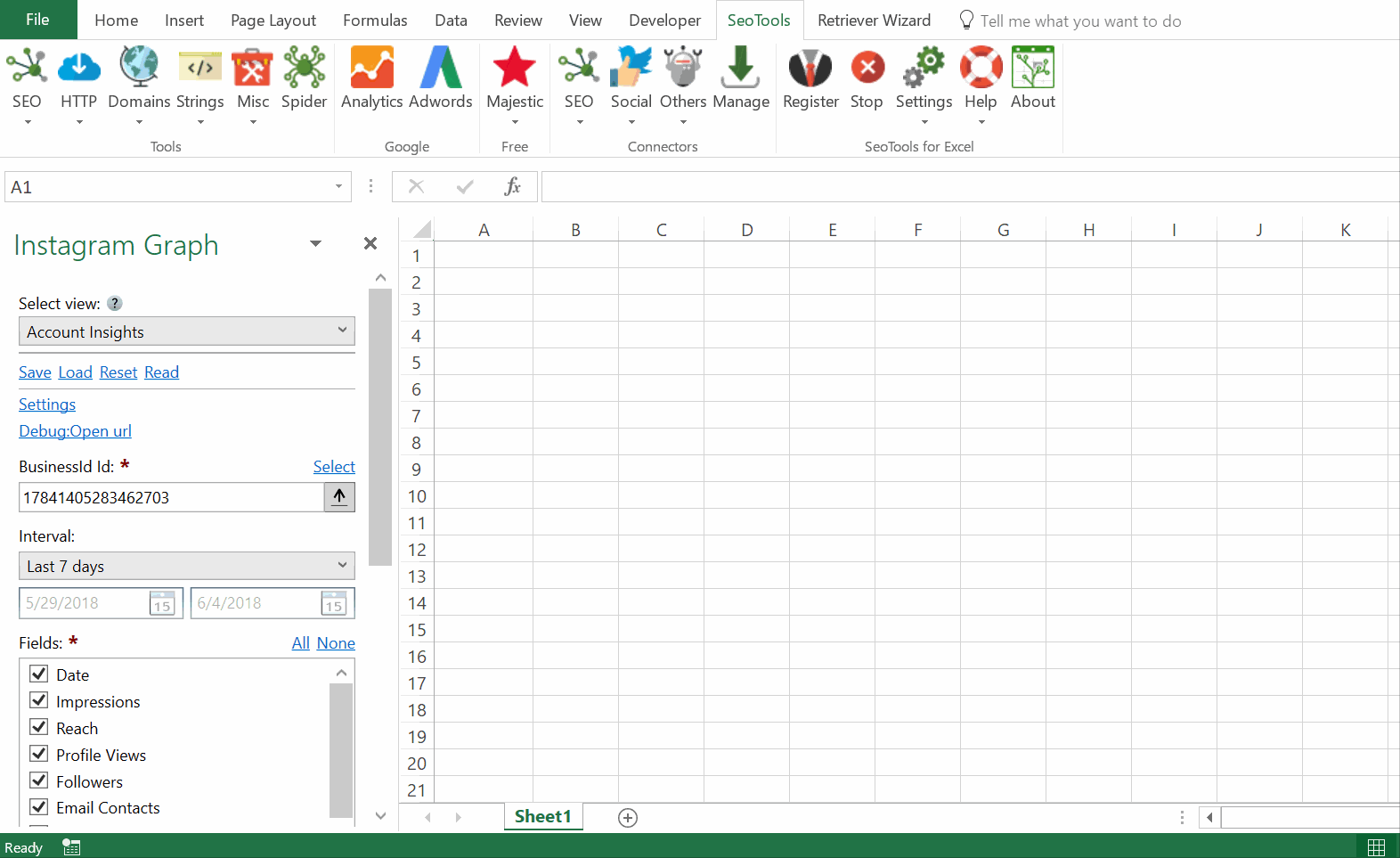Viewport: 1400px width, 858px height.
Task: Click the Debug:Open url link
Action: (76, 431)
